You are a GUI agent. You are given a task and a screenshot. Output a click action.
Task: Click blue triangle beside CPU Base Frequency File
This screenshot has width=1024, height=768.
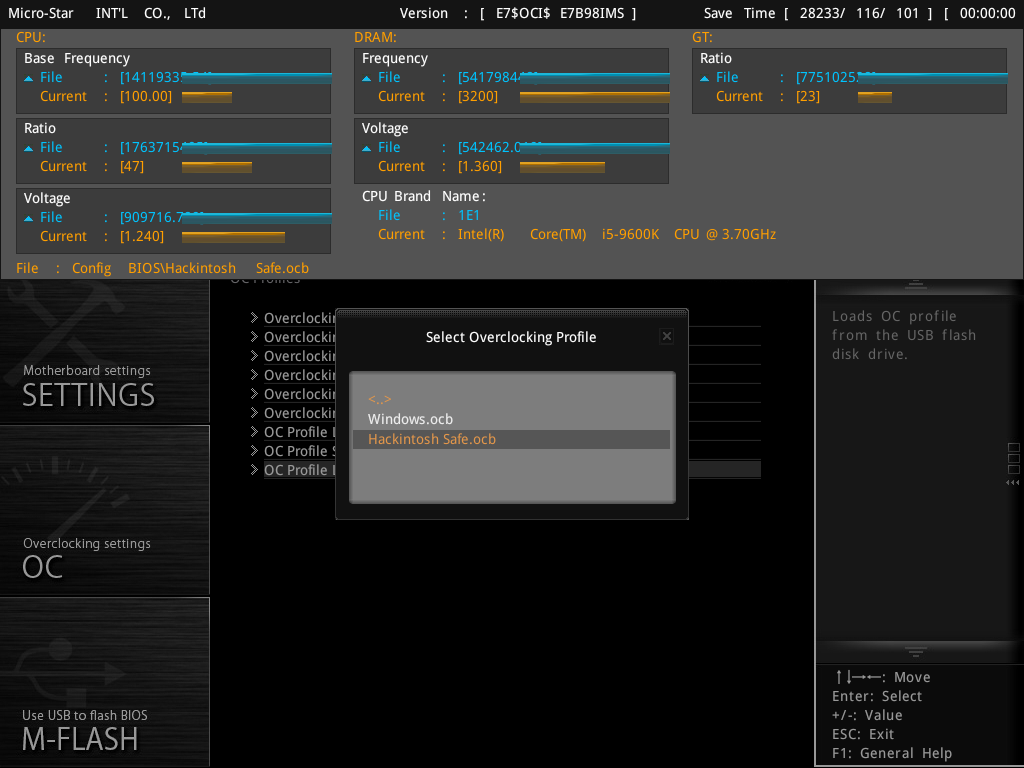(x=29, y=78)
